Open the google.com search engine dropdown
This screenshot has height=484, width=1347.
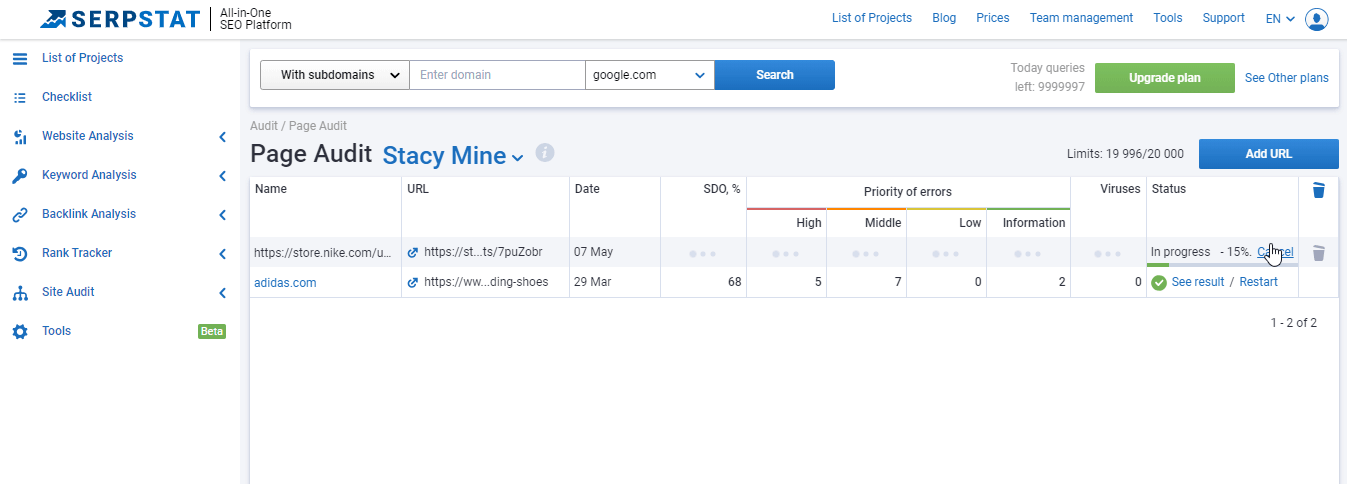point(650,75)
